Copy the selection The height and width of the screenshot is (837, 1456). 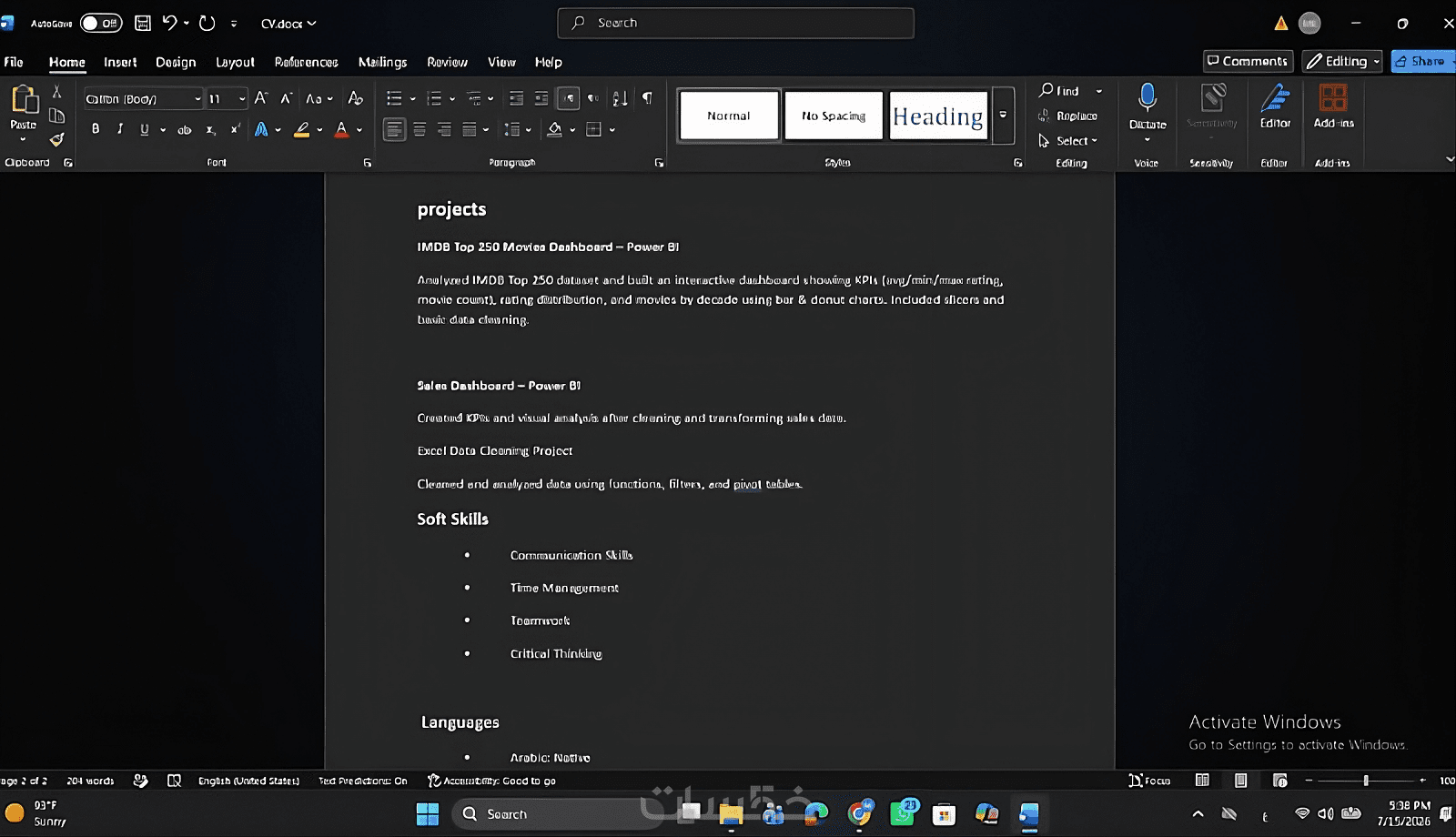click(x=56, y=116)
